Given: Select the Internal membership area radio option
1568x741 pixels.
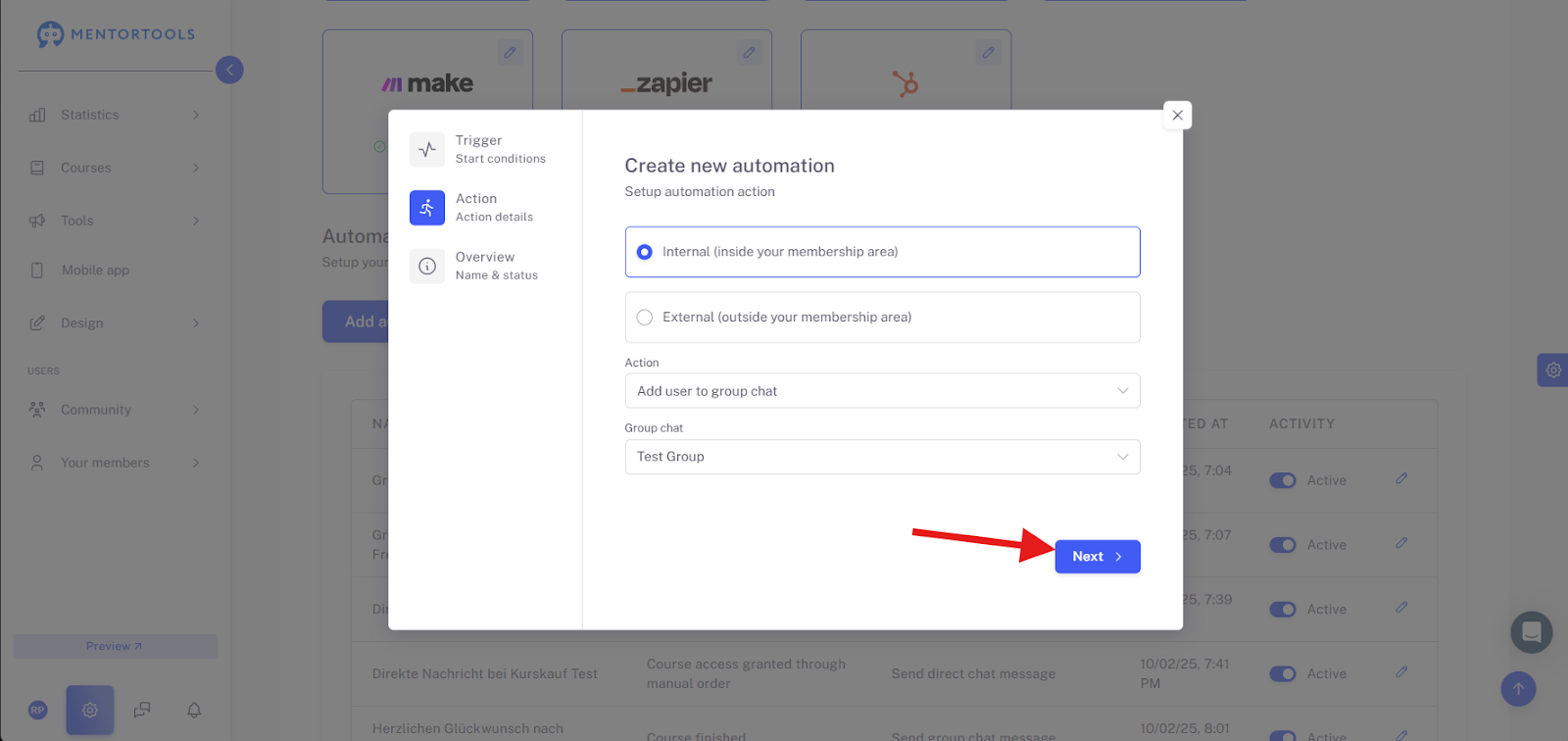Looking at the screenshot, I should pos(882,252).
